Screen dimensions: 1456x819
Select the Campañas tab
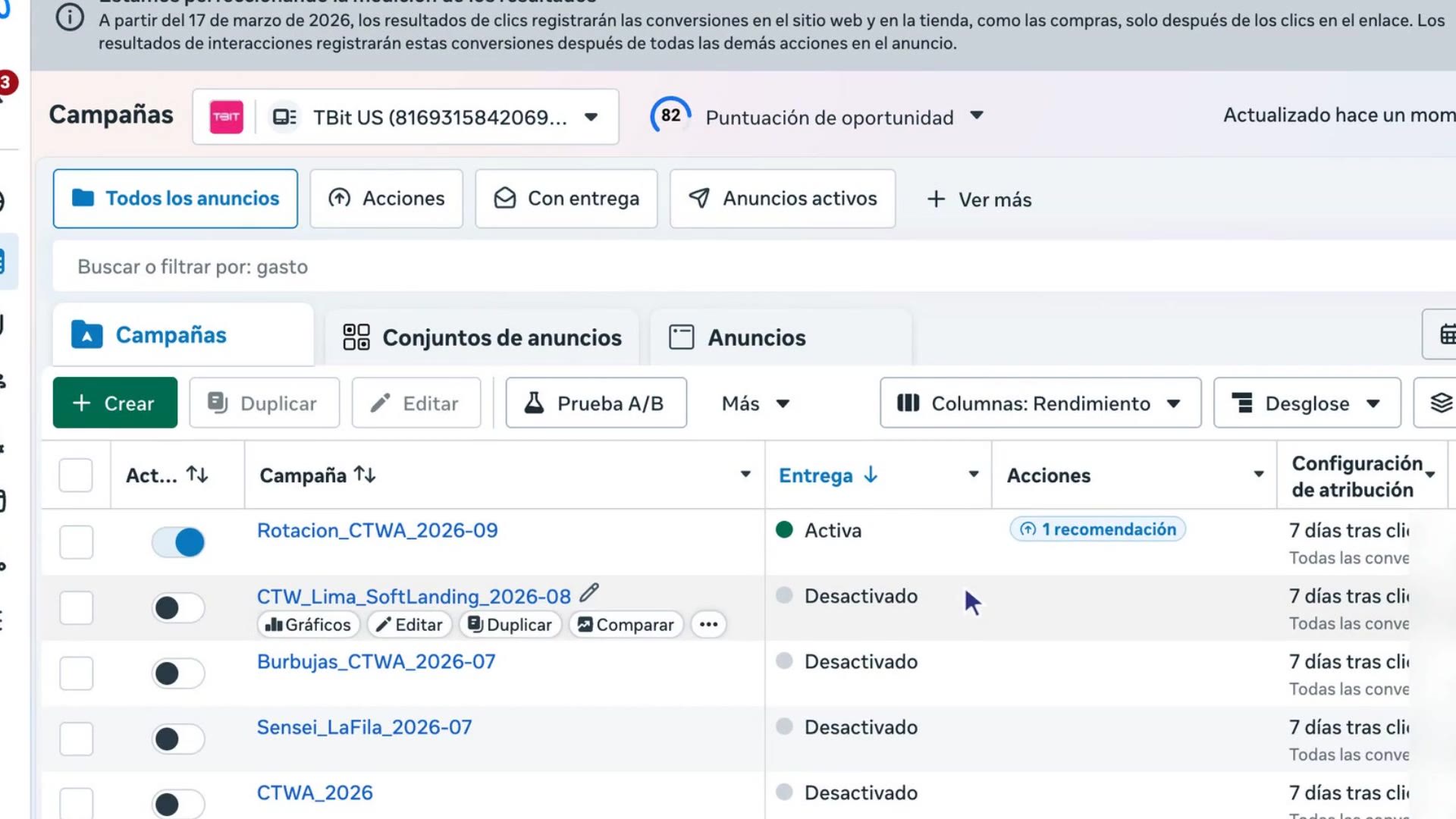pos(183,334)
